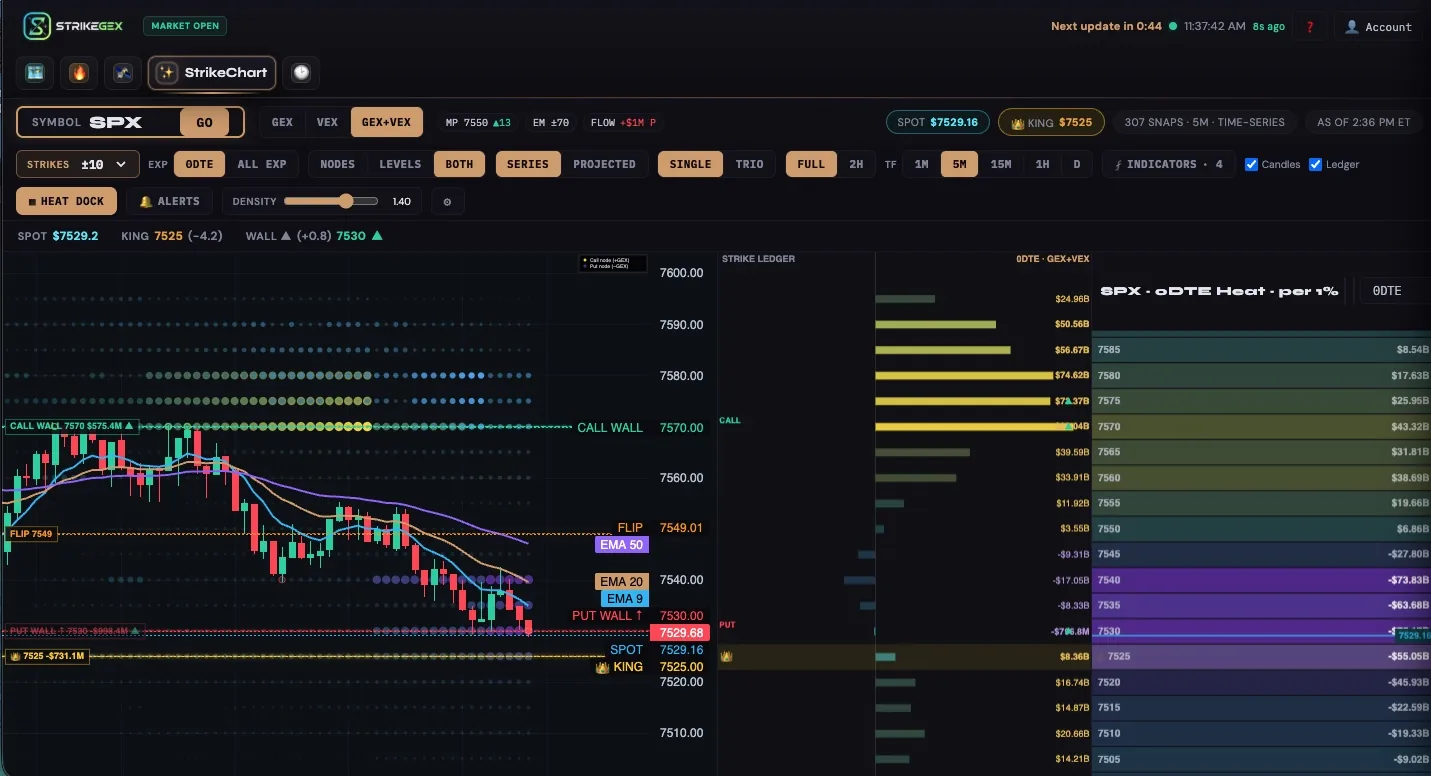Screen dimensions: 1431x776
Task: Select the 5M timeframe
Action: click(959, 164)
